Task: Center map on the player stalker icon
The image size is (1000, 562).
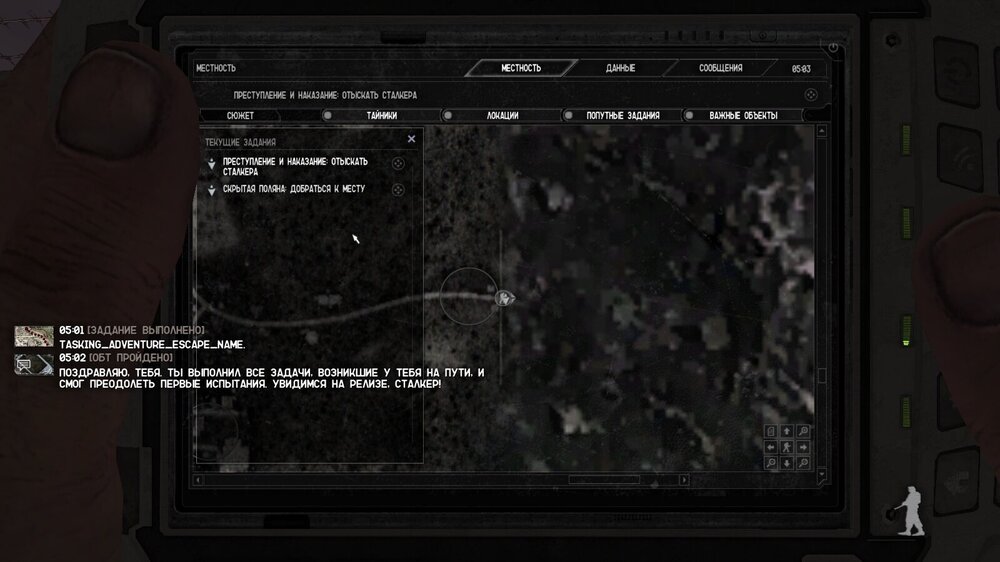Action: 788,447
